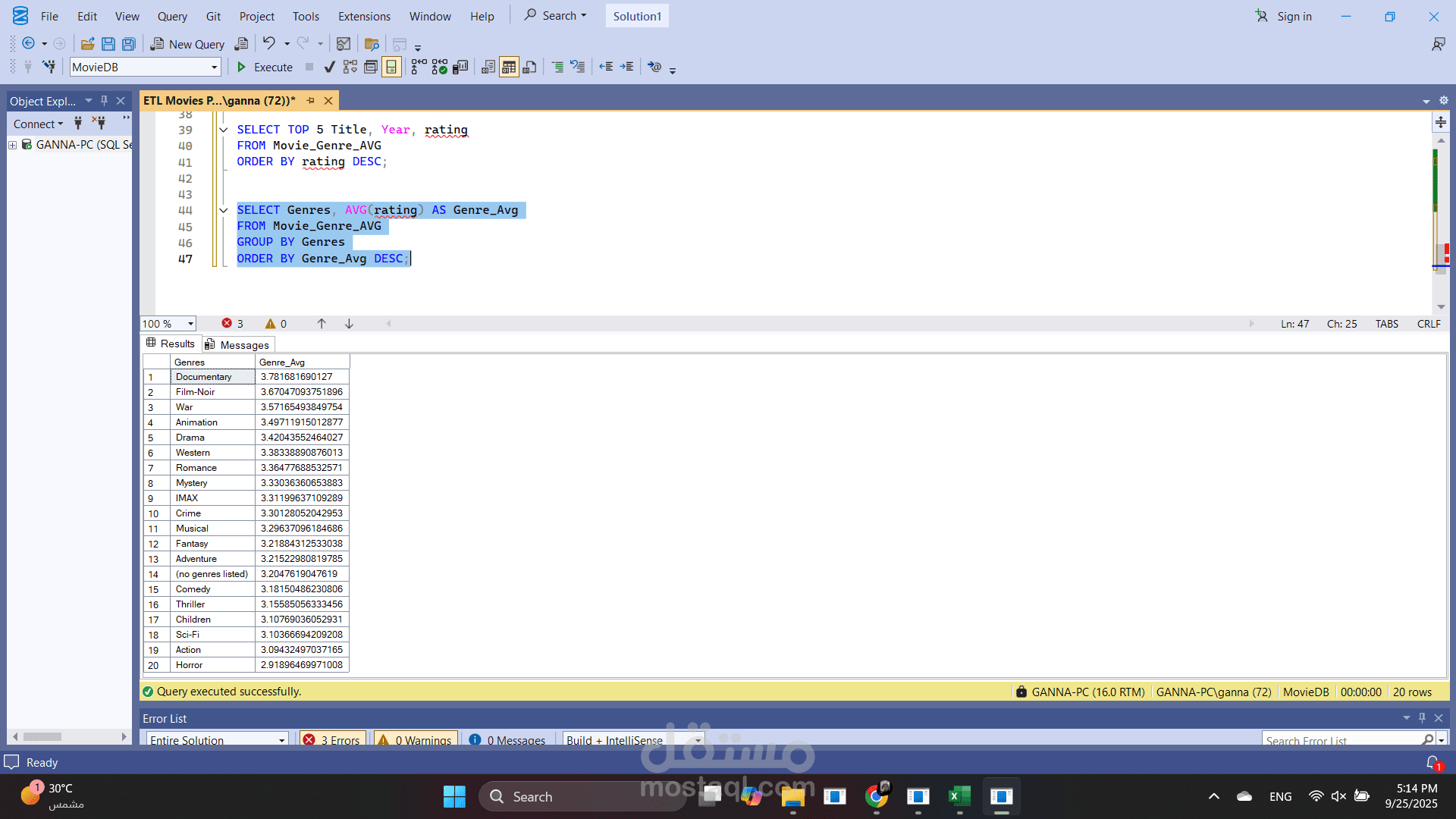Click the Execute button
Image resolution: width=1456 pixels, height=819 pixels.
pyautogui.click(x=265, y=67)
